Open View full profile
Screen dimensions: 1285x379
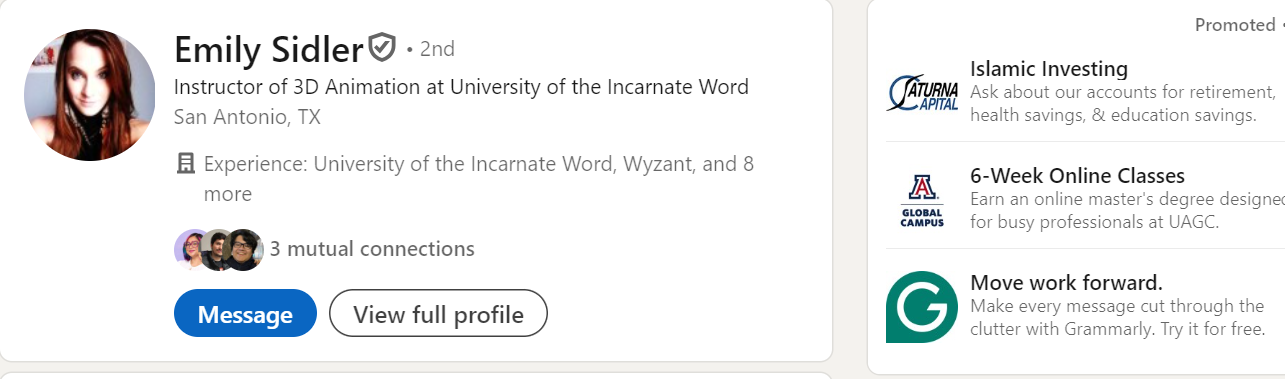tap(438, 314)
